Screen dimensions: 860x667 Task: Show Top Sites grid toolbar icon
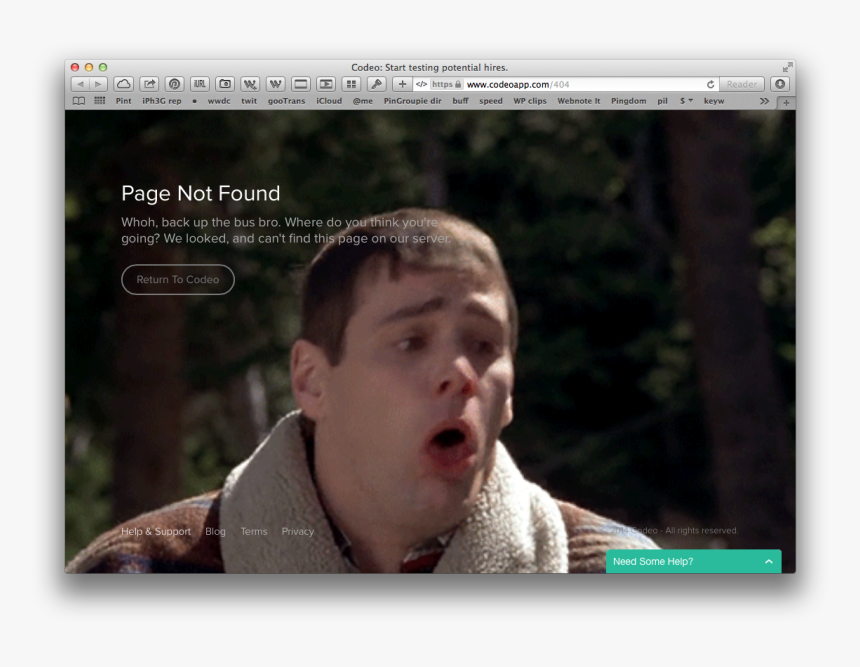pos(351,84)
